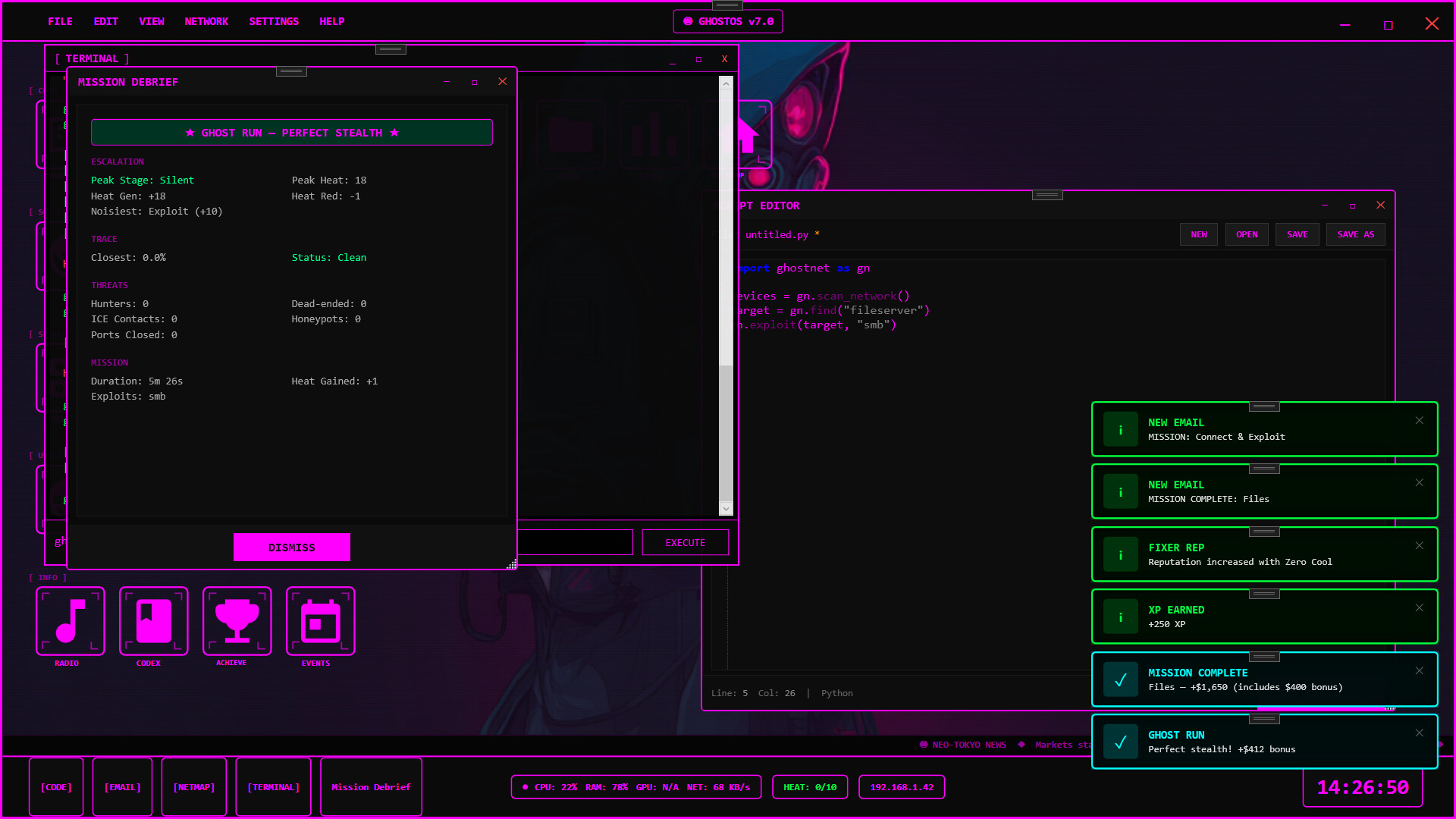Click the 192.168.1.42 IP address indicator
Screen dimensions: 1456x819
point(902,787)
